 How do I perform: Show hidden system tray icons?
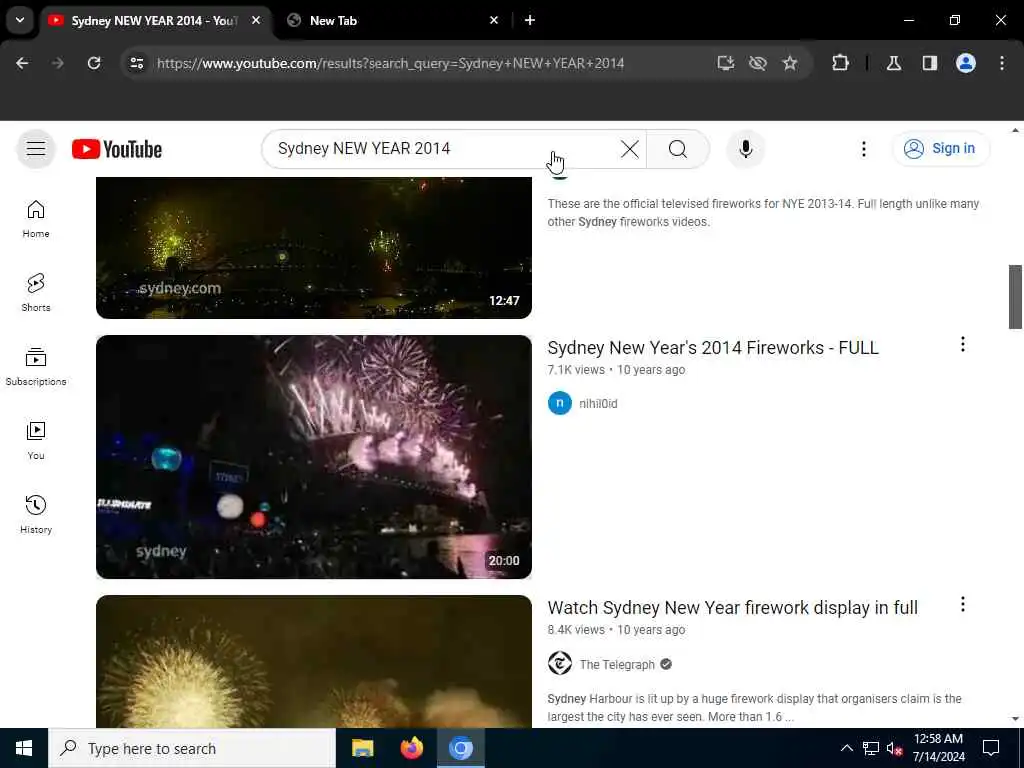[846, 748]
